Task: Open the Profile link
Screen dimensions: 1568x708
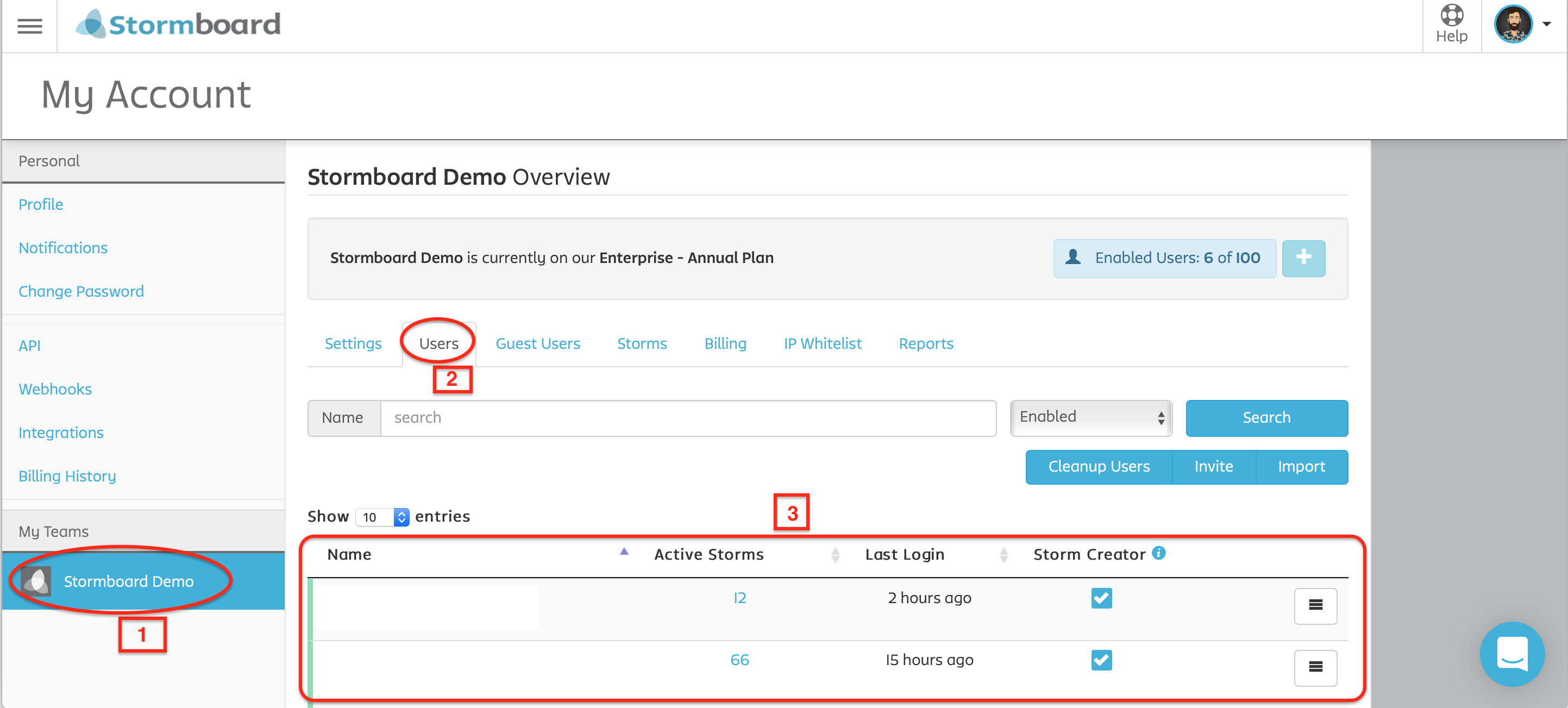Action: coord(41,204)
